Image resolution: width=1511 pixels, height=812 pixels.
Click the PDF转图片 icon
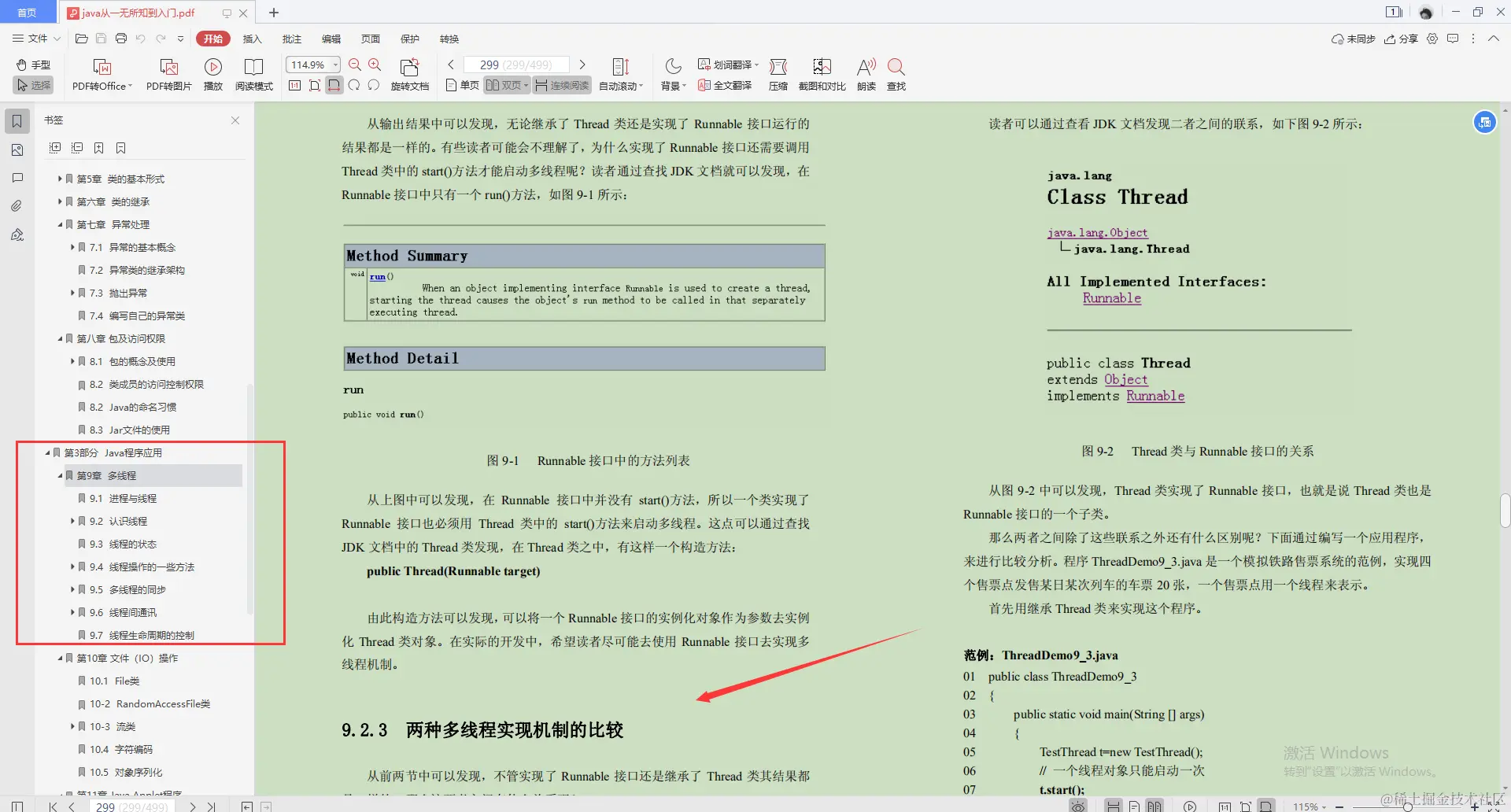(x=168, y=76)
